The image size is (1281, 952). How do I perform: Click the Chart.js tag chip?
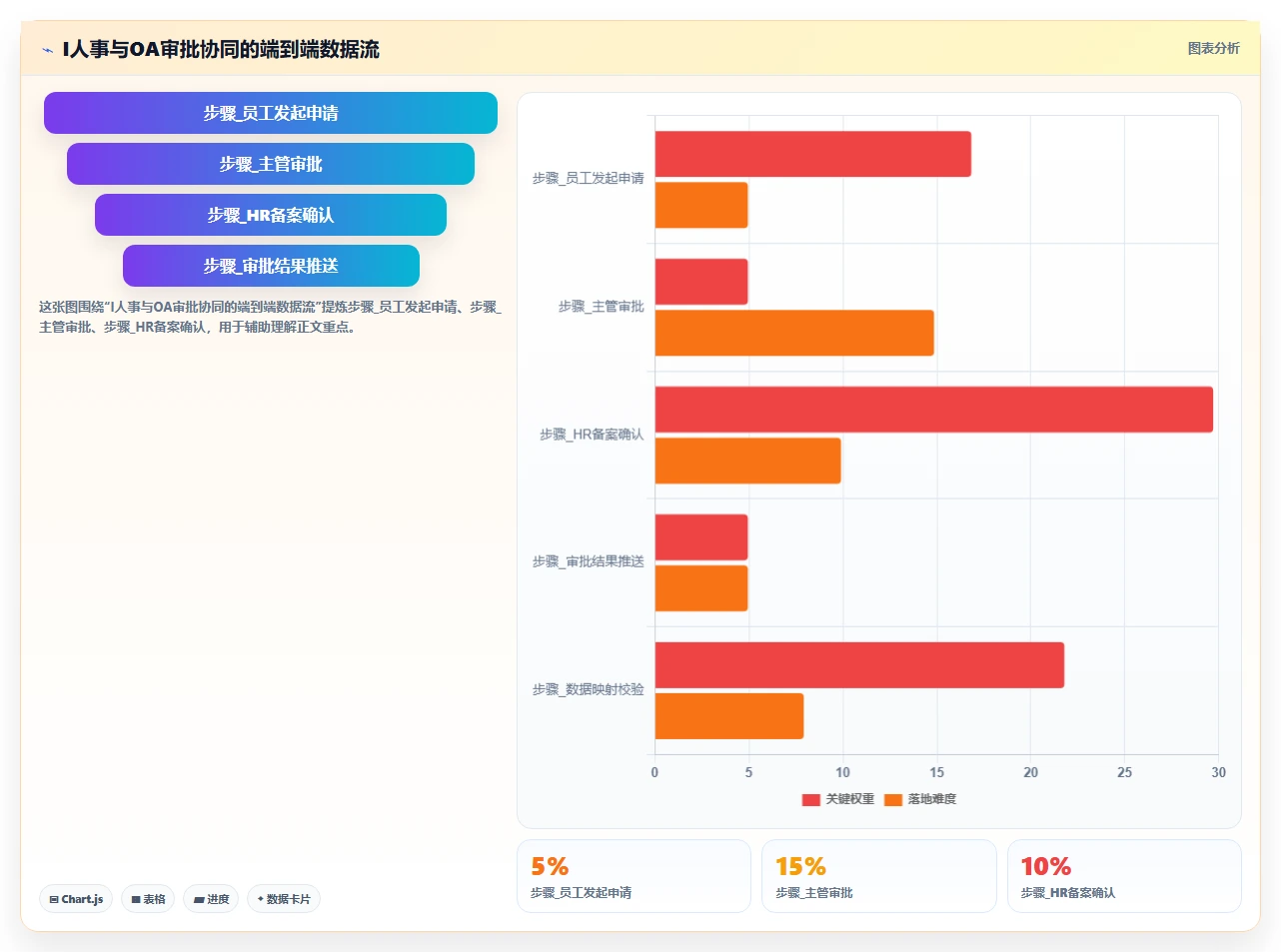tap(76, 899)
